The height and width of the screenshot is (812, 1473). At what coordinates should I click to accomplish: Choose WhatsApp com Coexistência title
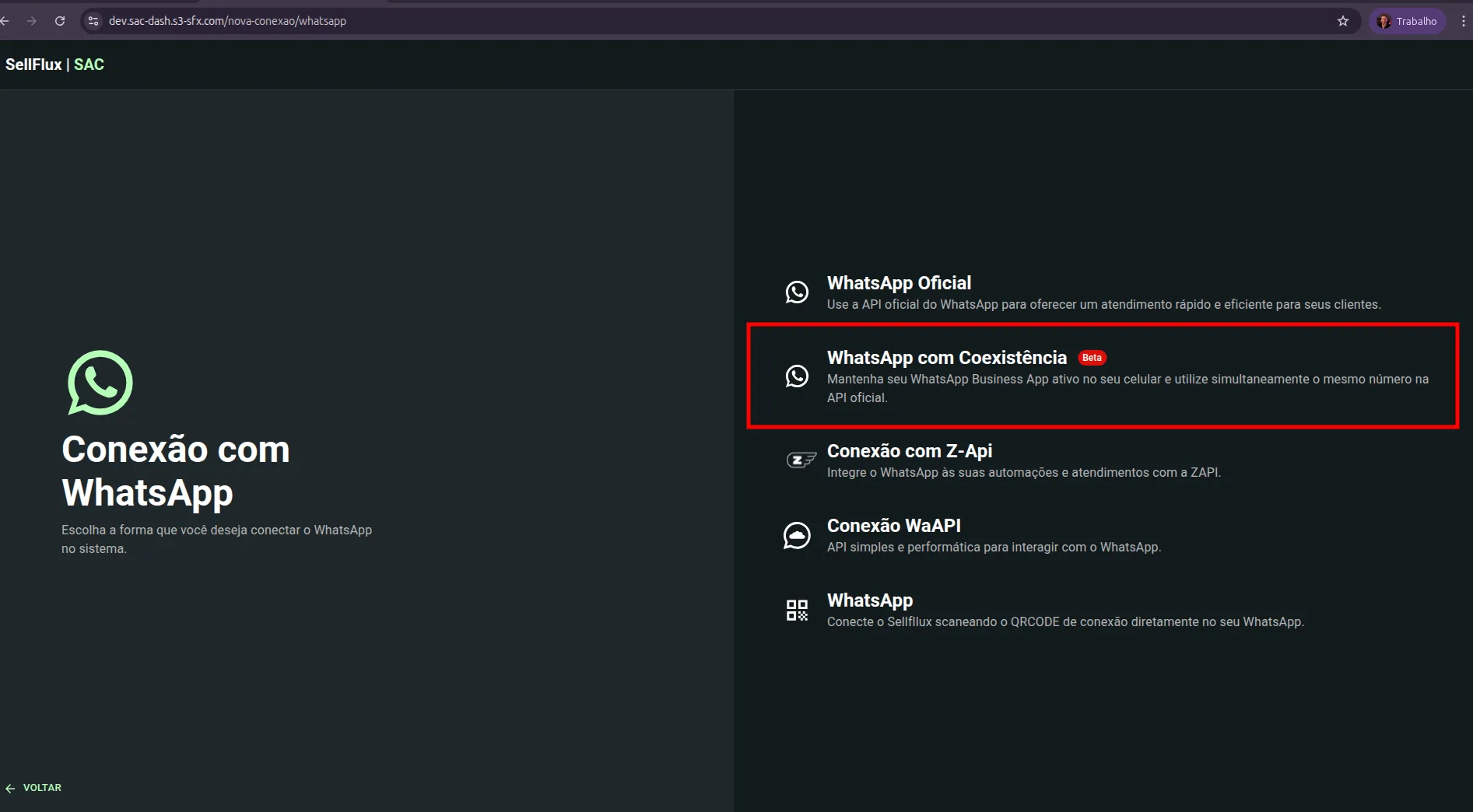click(x=946, y=358)
